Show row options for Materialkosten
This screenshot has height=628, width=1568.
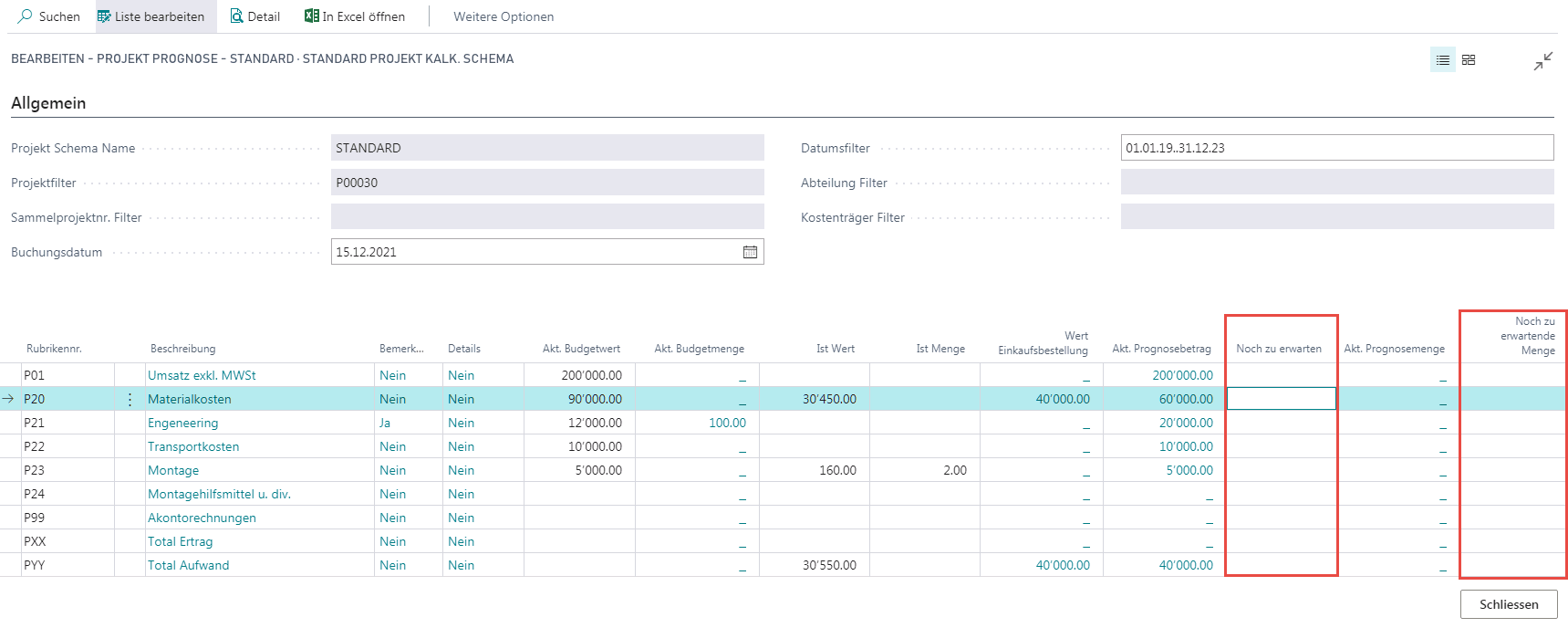tap(130, 399)
